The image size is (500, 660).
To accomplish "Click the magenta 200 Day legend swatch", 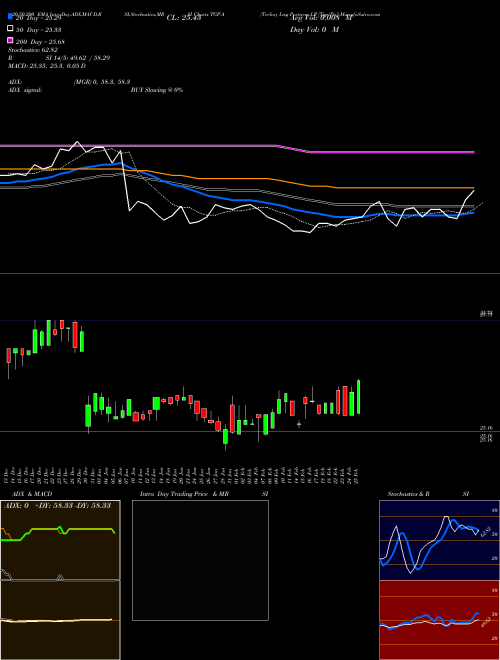I will point(11,40).
